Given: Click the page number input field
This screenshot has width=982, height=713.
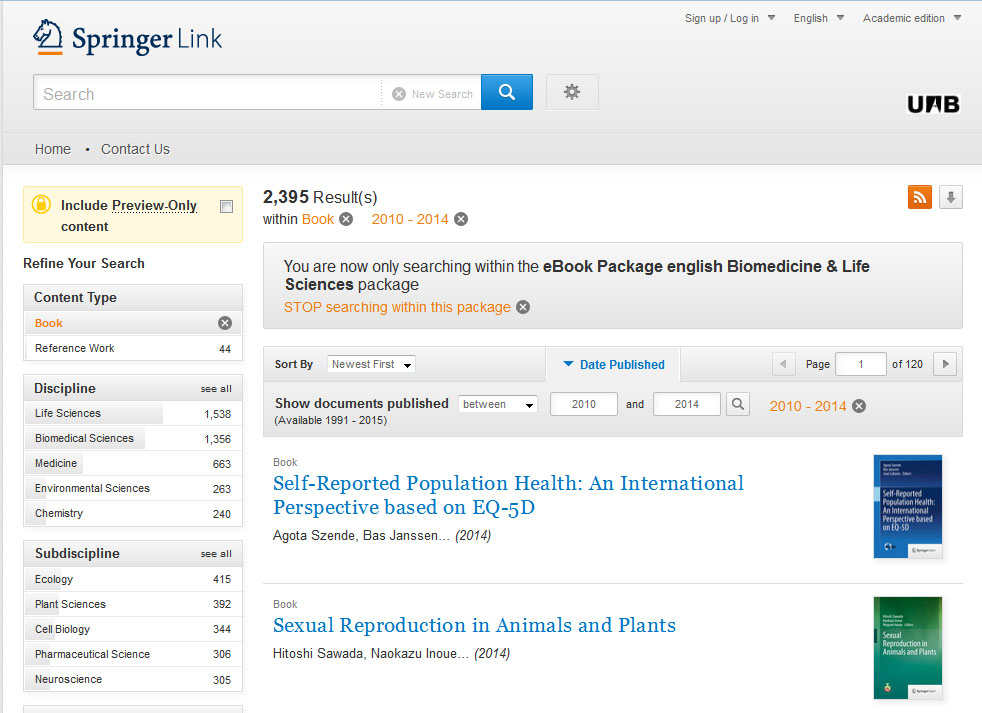Looking at the screenshot, I should coord(860,364).
